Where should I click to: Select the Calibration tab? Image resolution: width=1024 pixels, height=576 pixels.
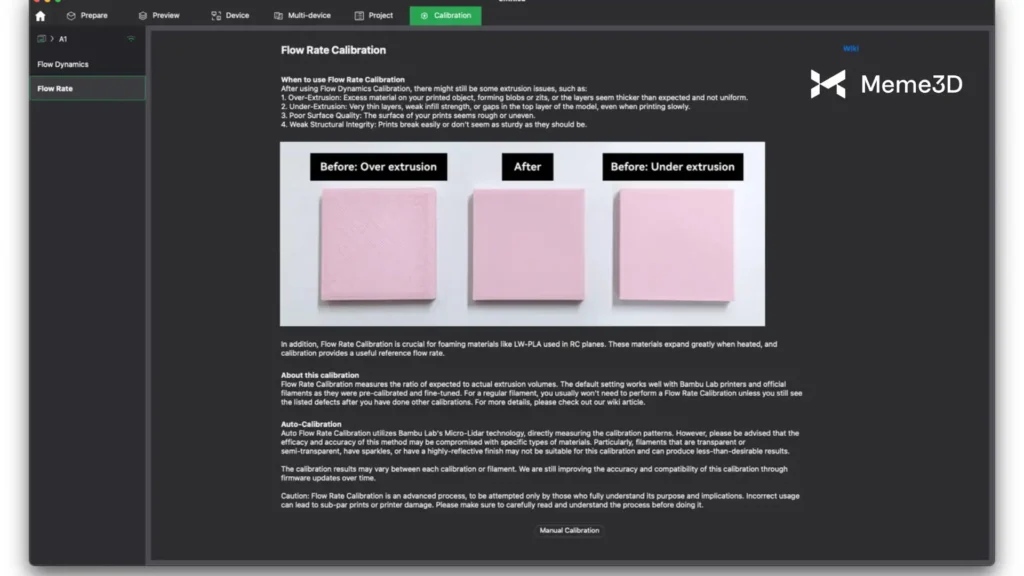tap(445, 16)
